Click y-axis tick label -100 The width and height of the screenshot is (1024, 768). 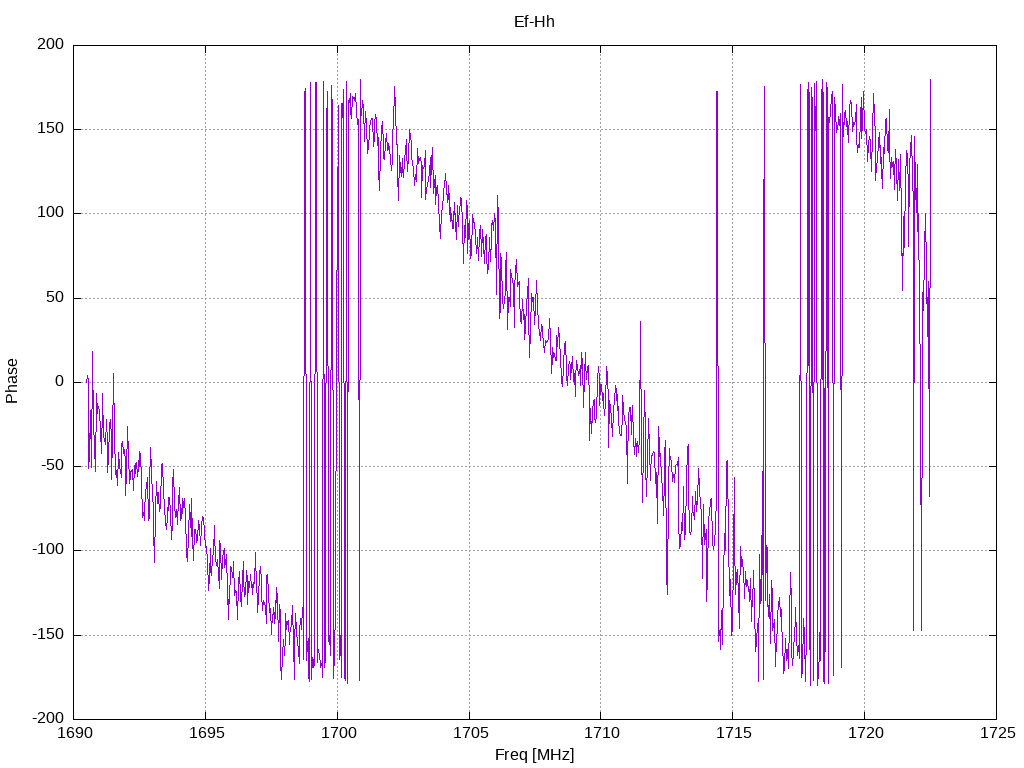pos(48,550)
